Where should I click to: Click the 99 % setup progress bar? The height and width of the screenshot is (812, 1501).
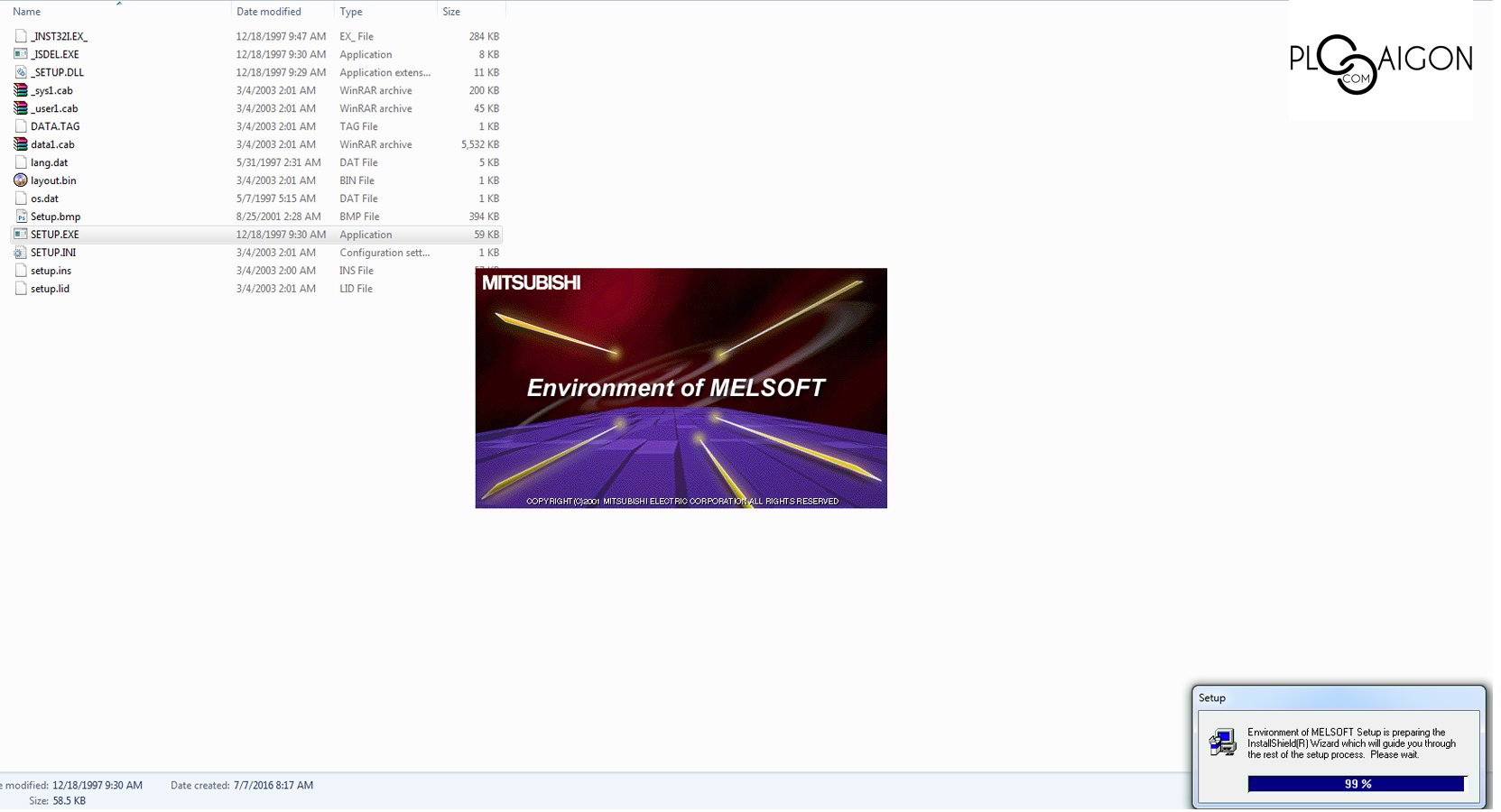click(x=1357, y=784)
